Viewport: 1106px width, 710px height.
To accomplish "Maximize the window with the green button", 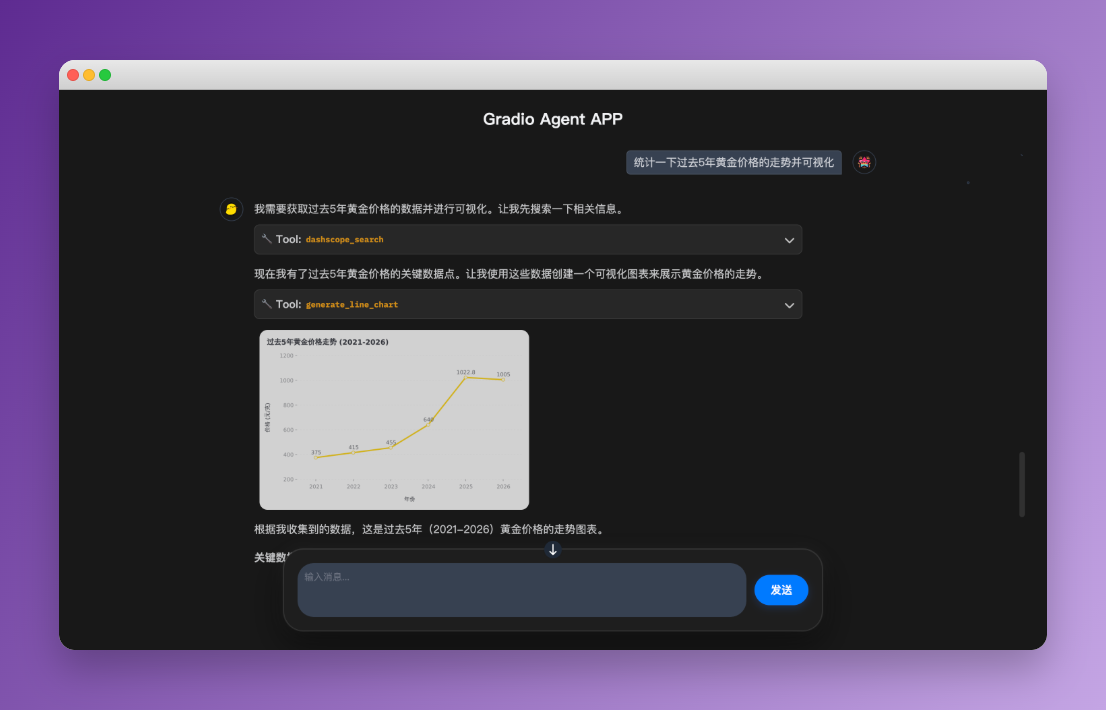I will [105, 75].
